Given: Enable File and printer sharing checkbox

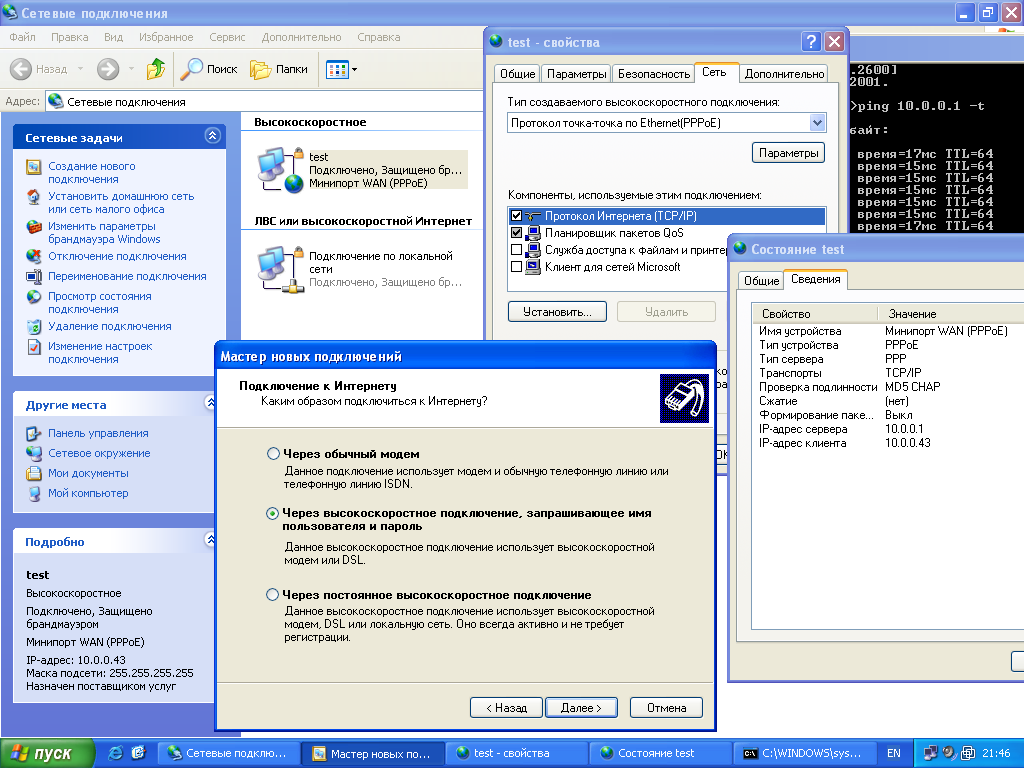Looking at the screenshot, I should pos(516,250).
